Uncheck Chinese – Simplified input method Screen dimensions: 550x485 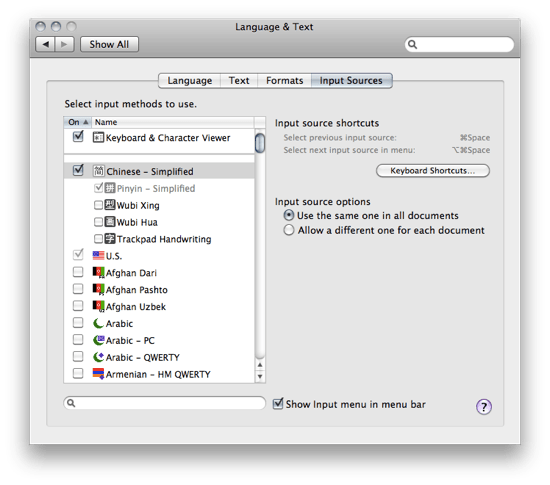[78, 170]
